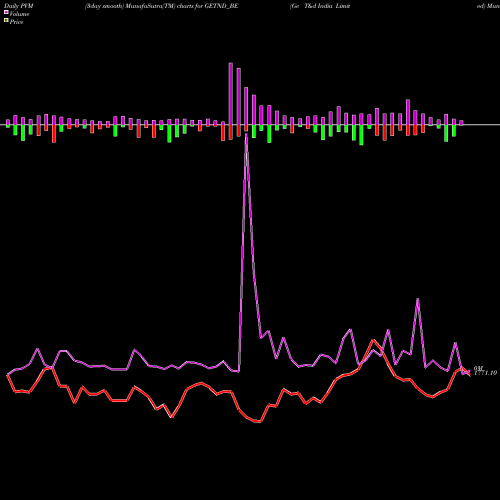
Task: Click the 'Price' legend label
Action: pos(16,22)
